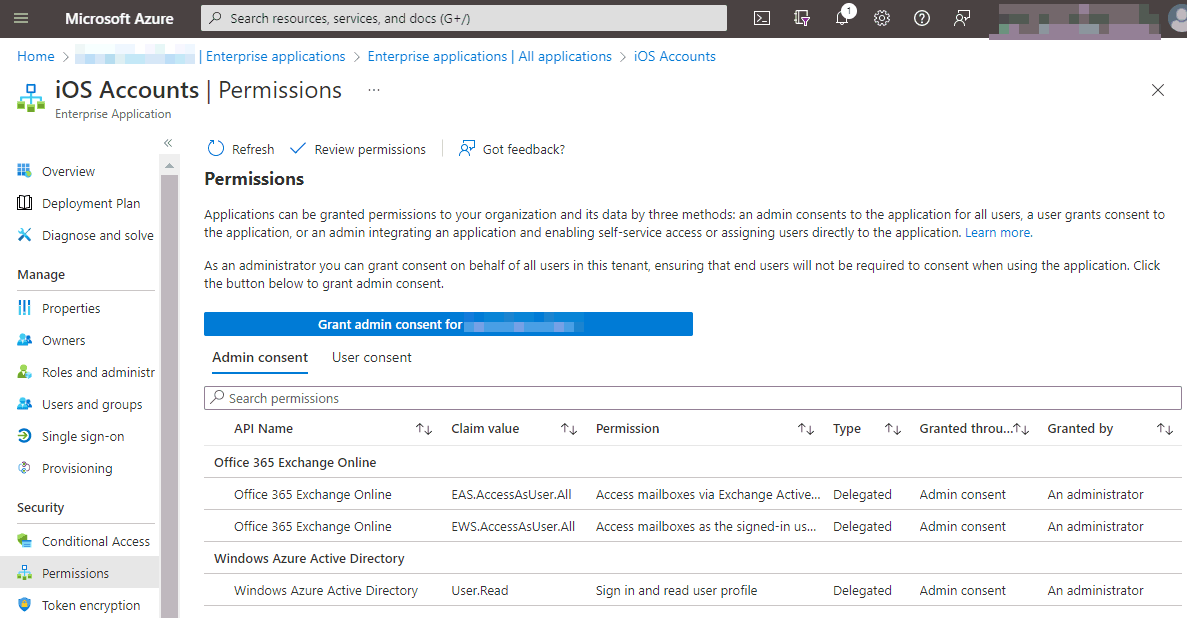Close the Permissions blade
Screen dimensions: 1187x618
pos(1157,90)
